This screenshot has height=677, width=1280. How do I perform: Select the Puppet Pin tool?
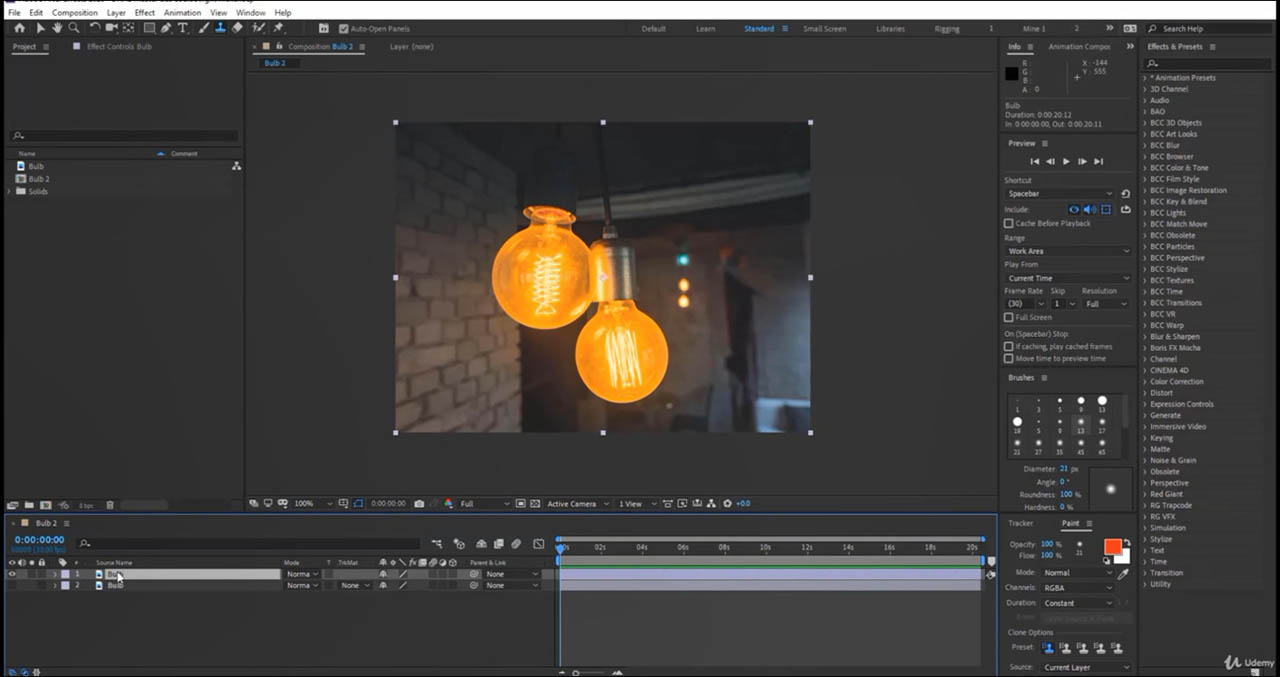[x=278, y=28]
